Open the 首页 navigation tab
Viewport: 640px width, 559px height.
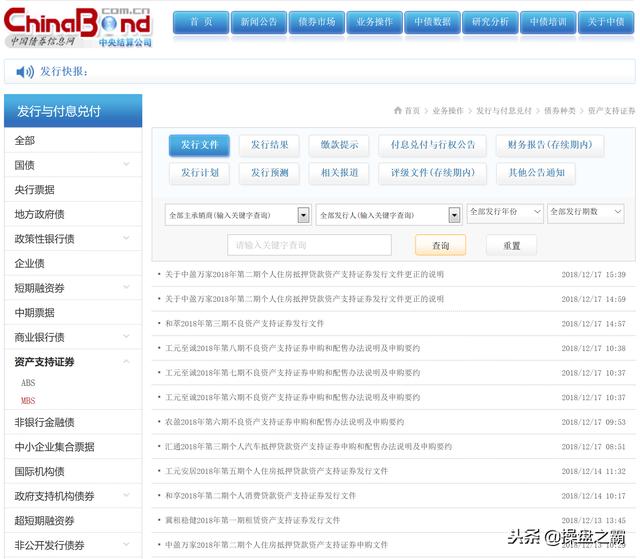coord(201,22)
